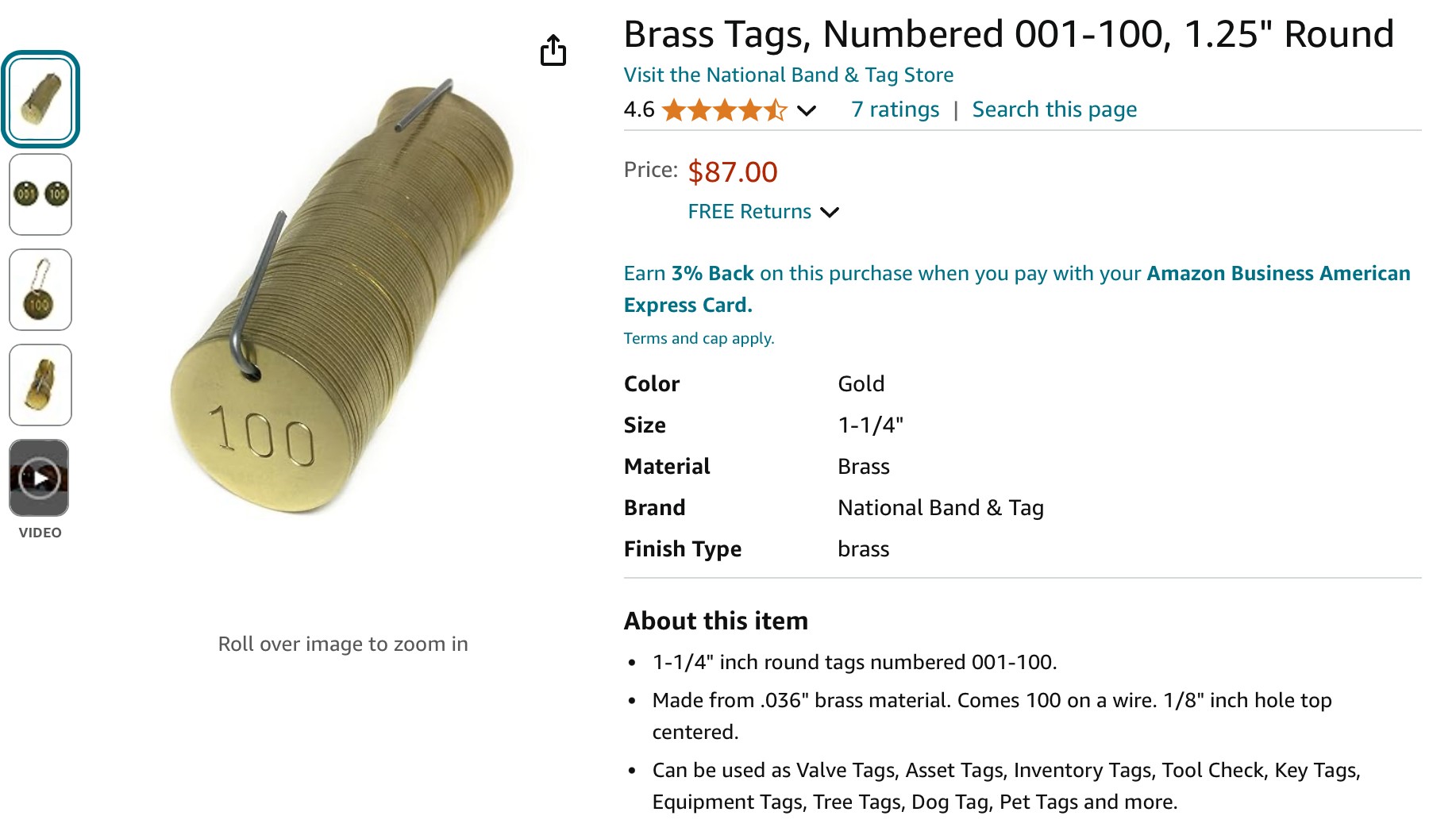Click the $87.00 price

[732, 172]
